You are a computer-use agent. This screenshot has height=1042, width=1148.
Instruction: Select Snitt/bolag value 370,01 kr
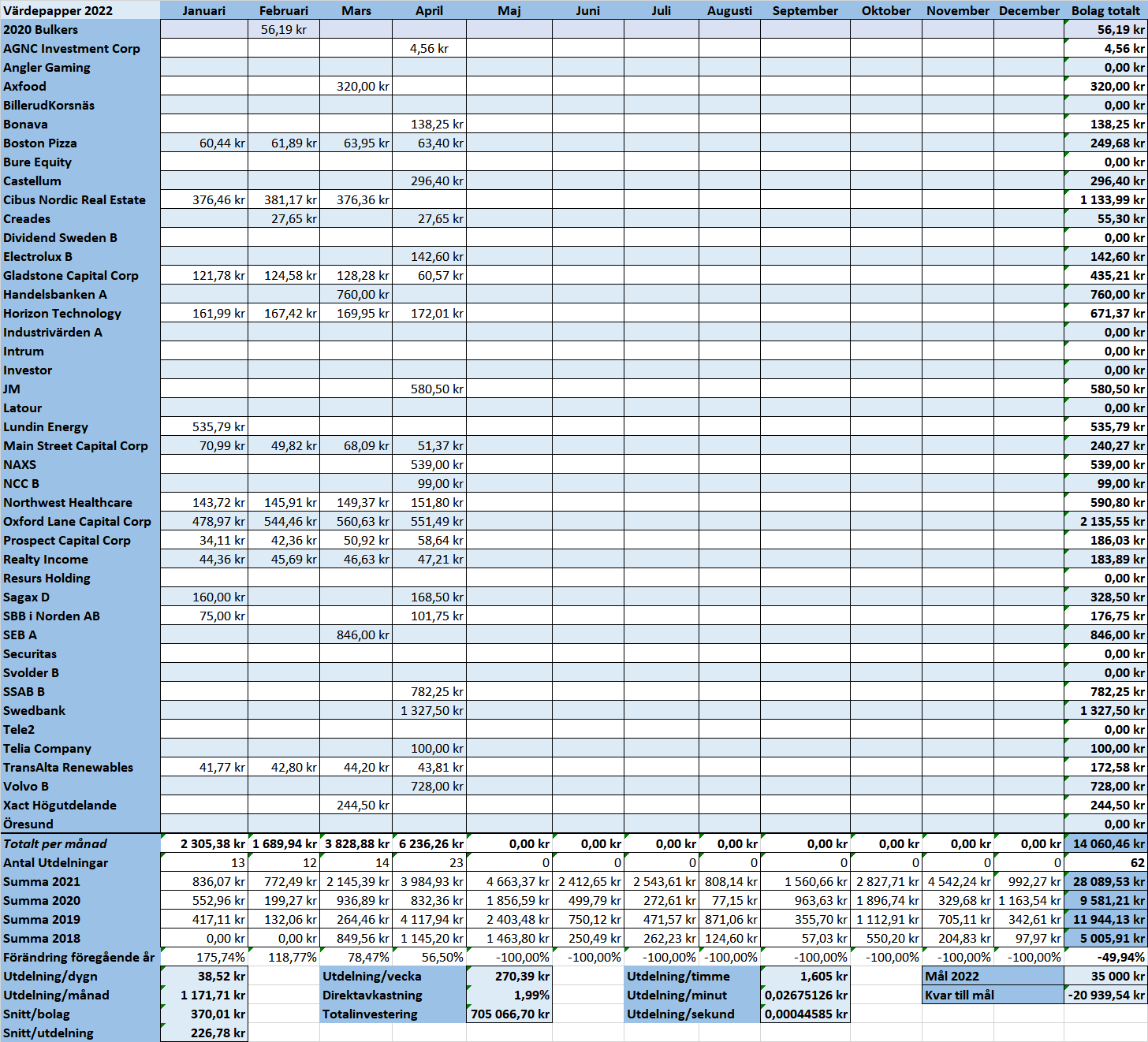[x=204, y=1014]
